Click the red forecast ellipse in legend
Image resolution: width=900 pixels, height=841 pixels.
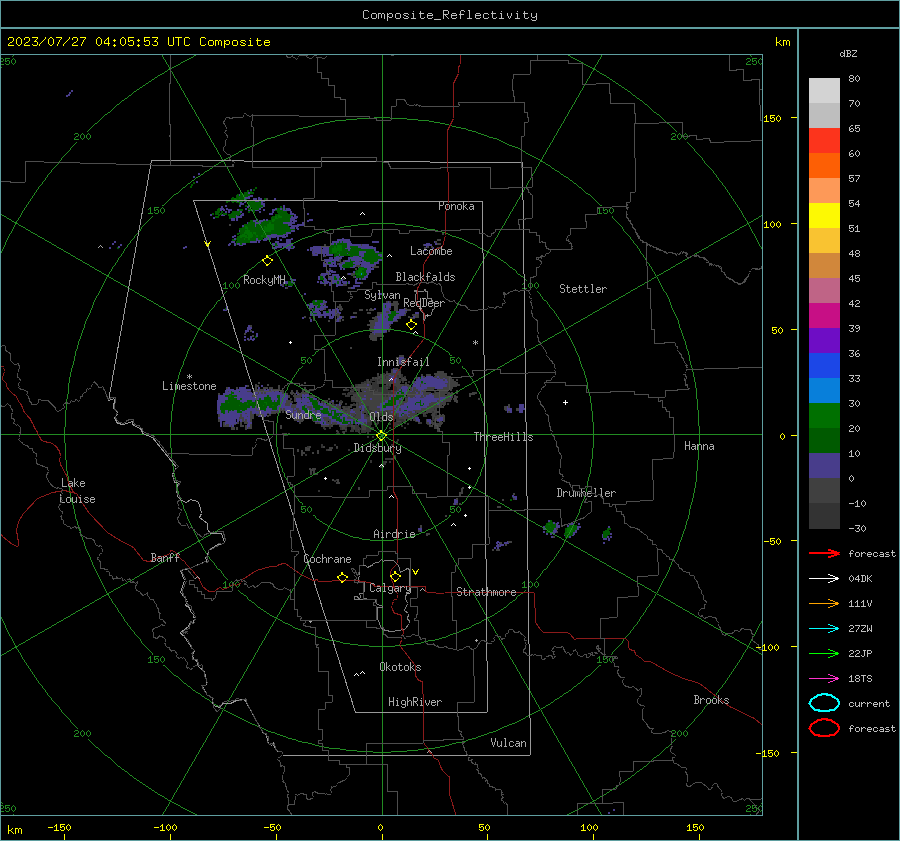pos(824,728)
